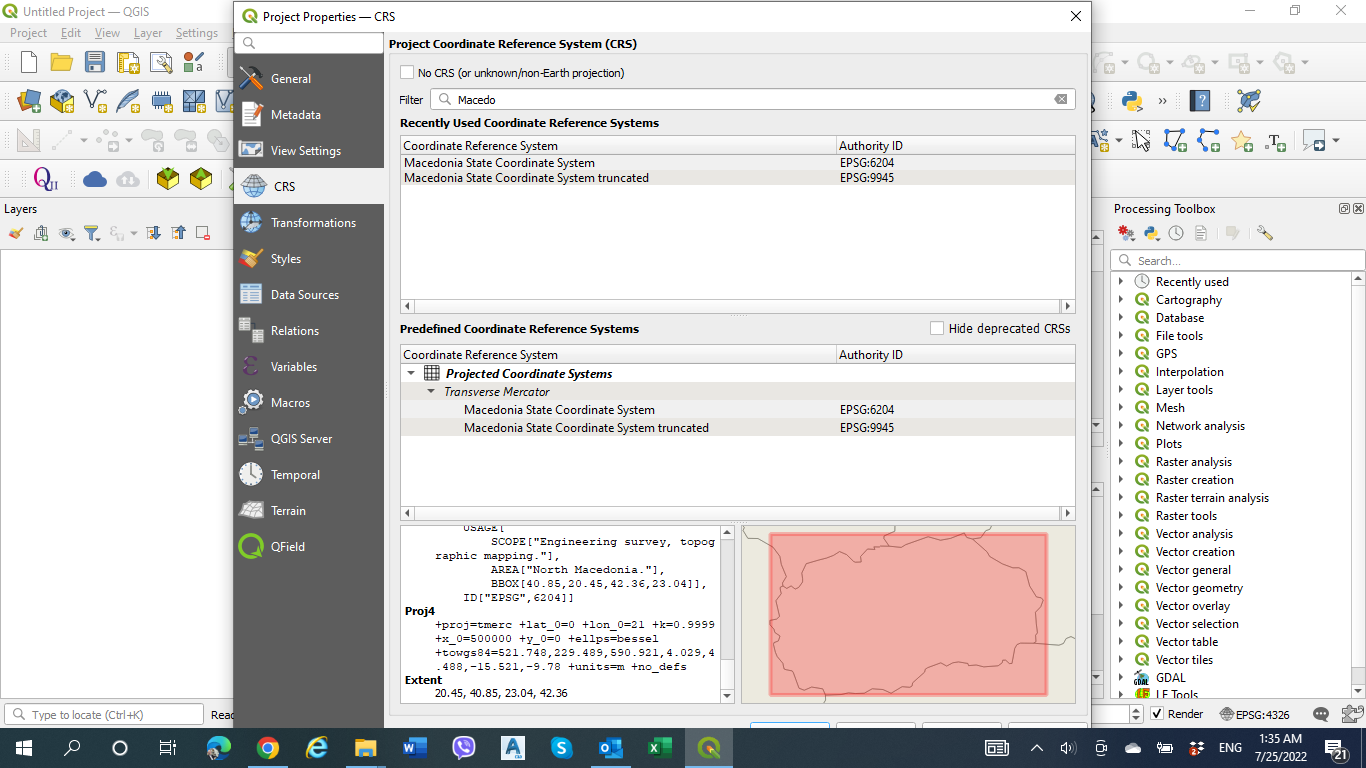This screenshot has width=1366, height=768.
Task: Open the Python Console icon
Action: [1132, 101]
